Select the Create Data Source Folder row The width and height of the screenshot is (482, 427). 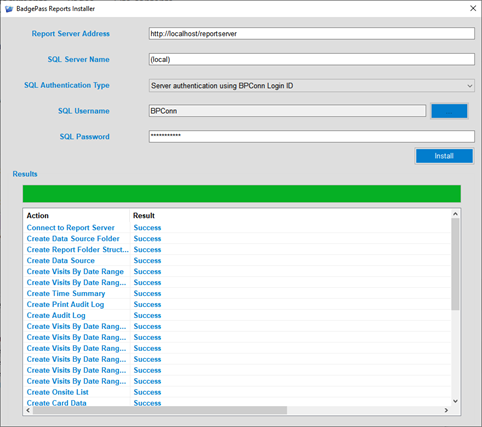(x=237, y=239)
